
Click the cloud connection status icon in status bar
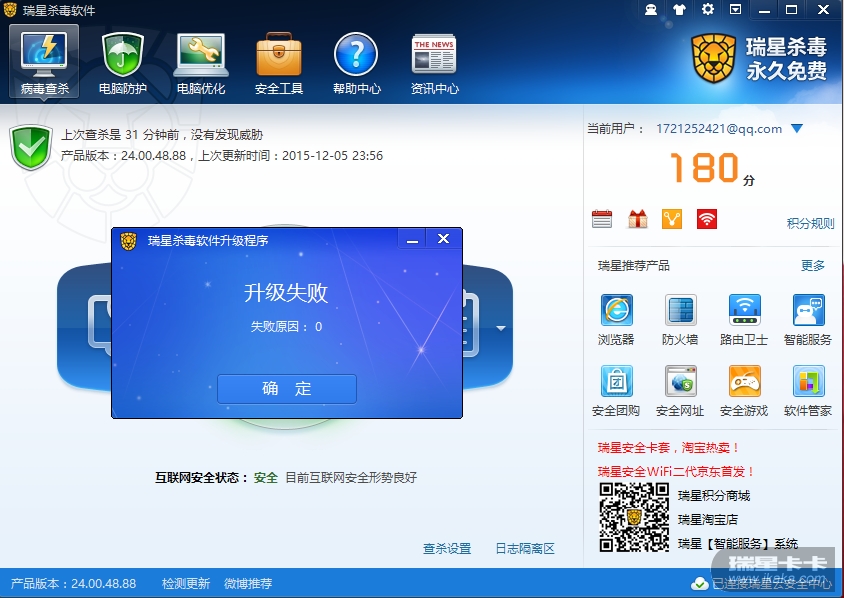tap(699, 583)
